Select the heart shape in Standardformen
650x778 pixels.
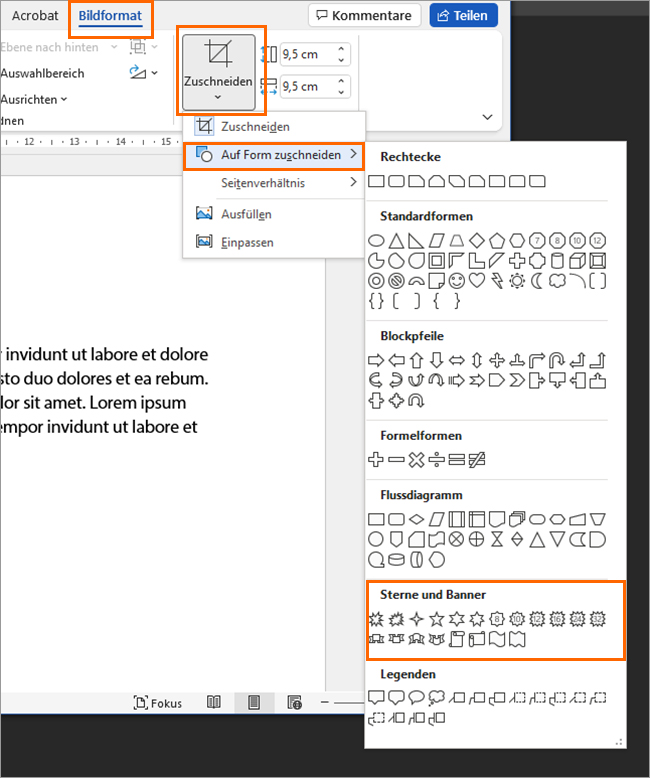(476, 281)
